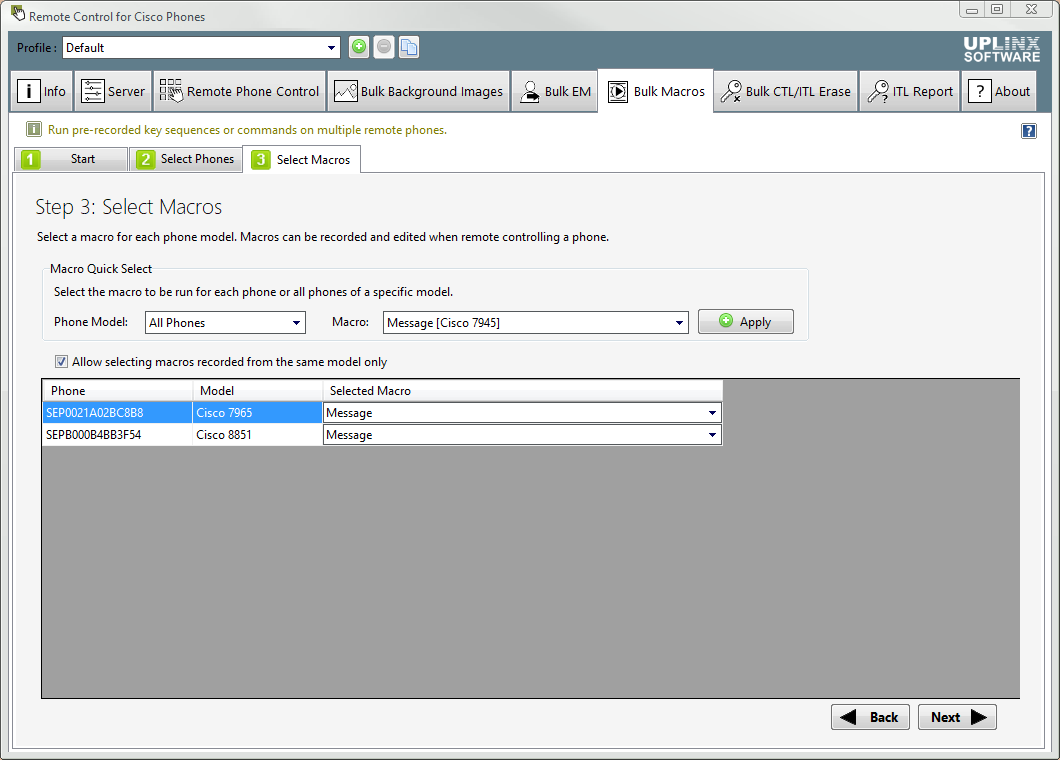1060x760 pixels.
Task: Click the green info icon beside description
Action: click(x=34, y=129)
